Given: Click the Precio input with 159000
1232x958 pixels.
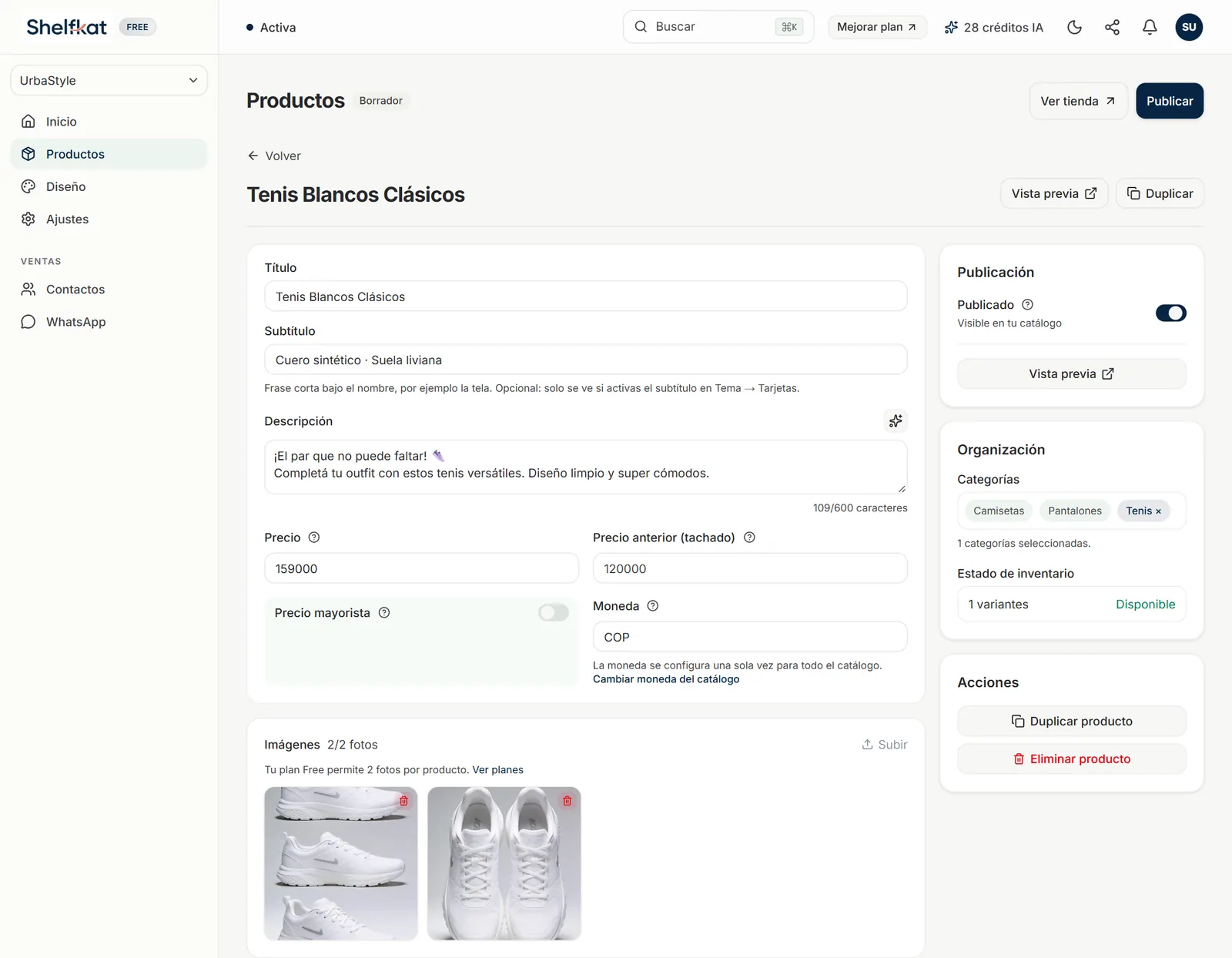Looking at the screenshot, I should [421, 568].
